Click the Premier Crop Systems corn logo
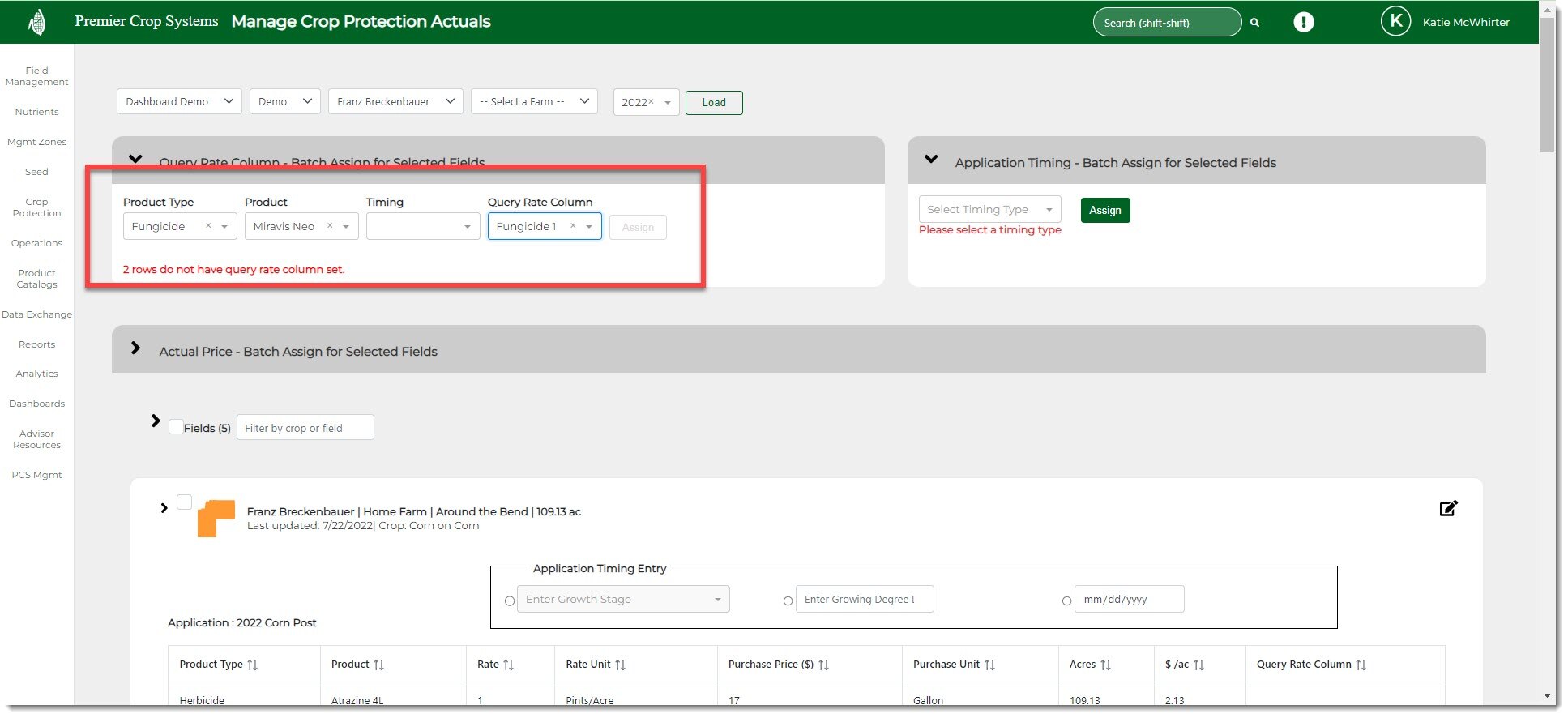 (37, 22)
